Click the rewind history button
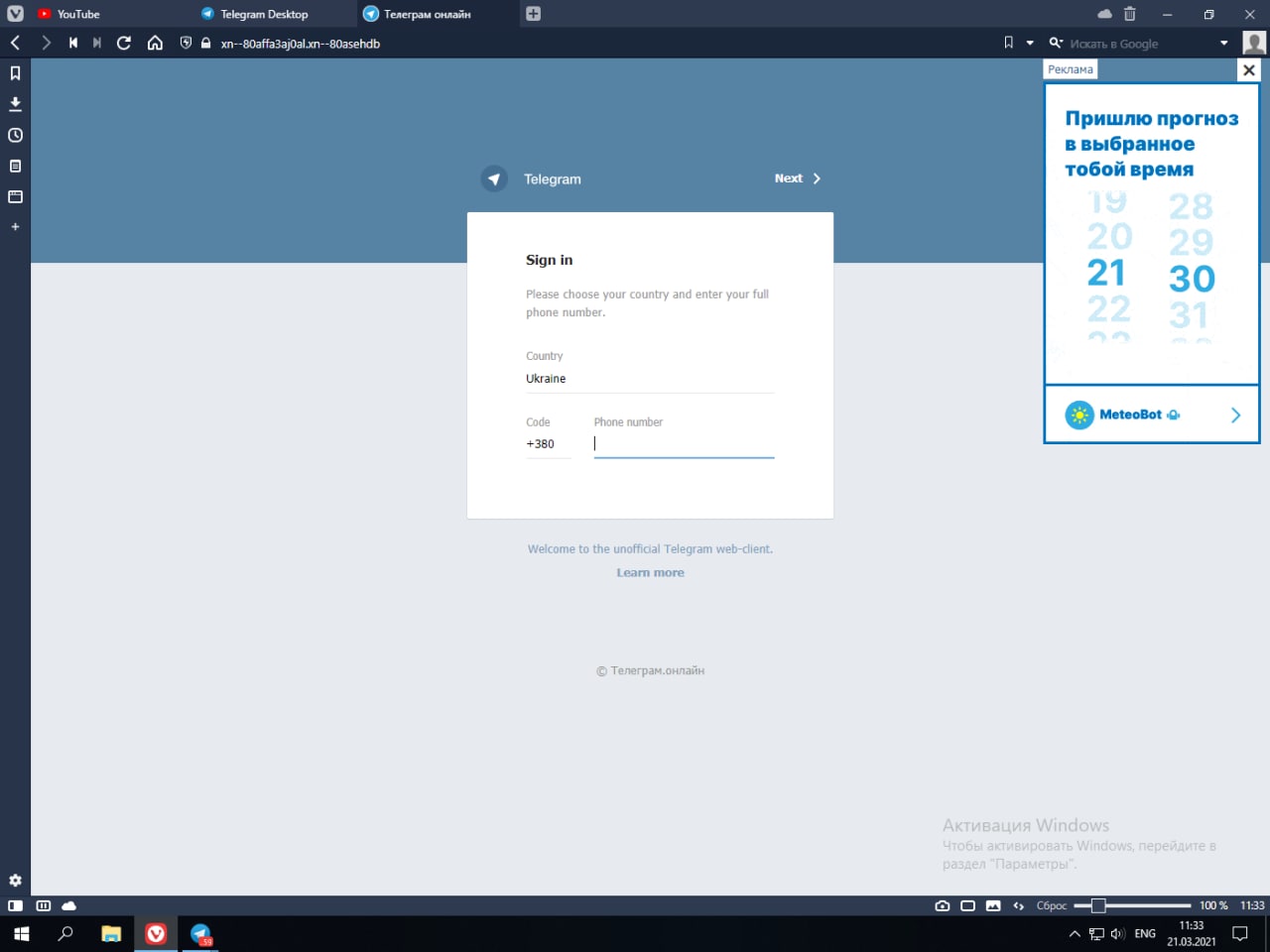 (73, 43)
